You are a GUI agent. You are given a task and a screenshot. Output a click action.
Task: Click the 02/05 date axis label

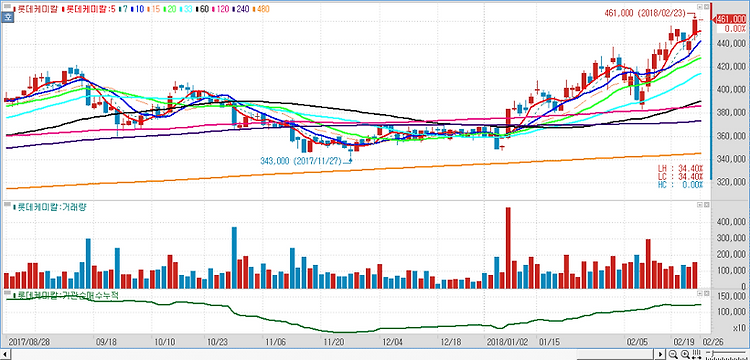tap(636, 342)
